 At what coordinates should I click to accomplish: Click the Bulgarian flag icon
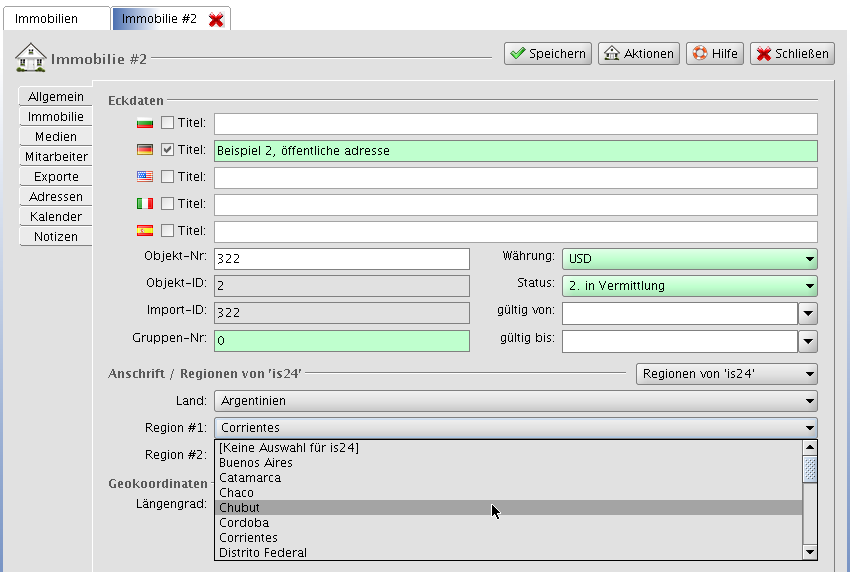(x=145, y=123)
